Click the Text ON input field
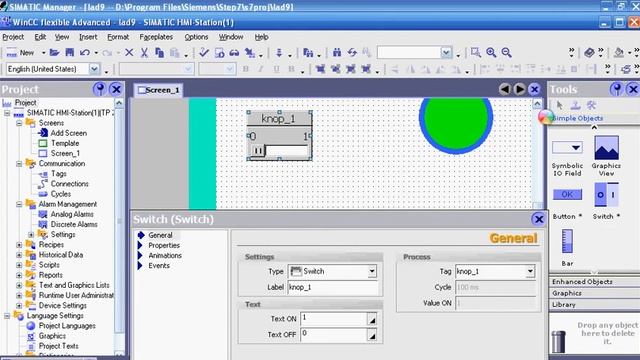 point(333,319)
